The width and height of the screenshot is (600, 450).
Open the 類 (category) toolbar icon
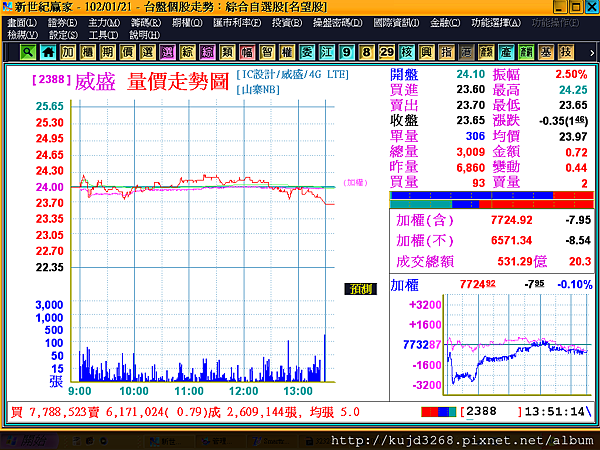227,52
